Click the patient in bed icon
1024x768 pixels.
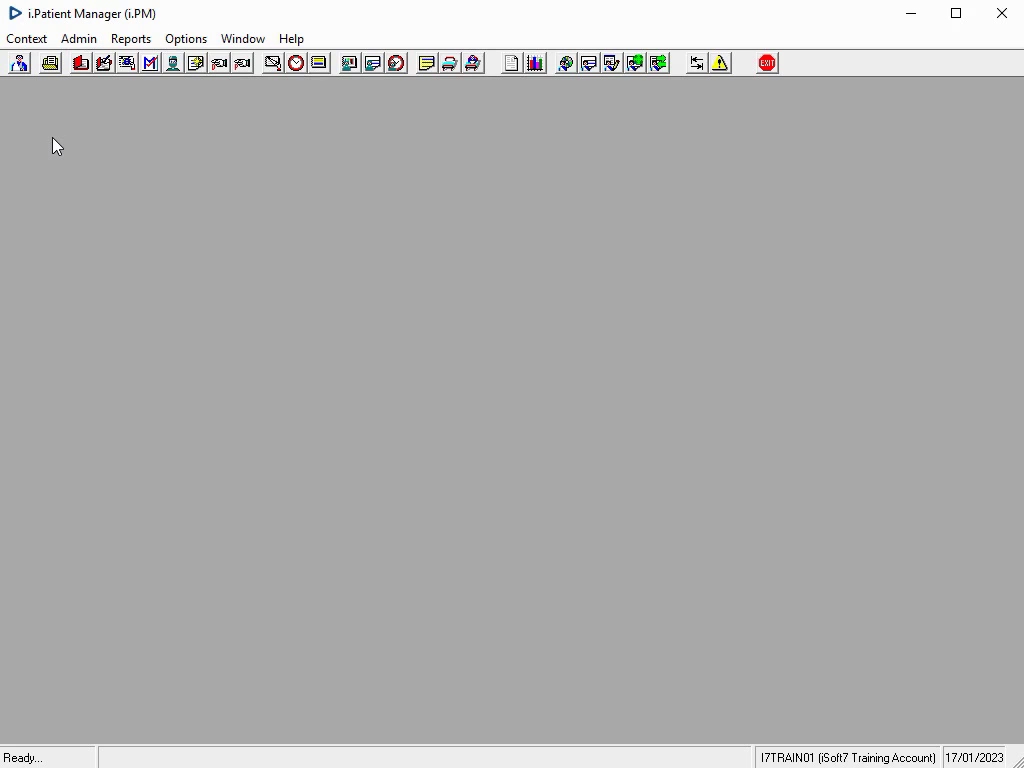pos(473,63)
